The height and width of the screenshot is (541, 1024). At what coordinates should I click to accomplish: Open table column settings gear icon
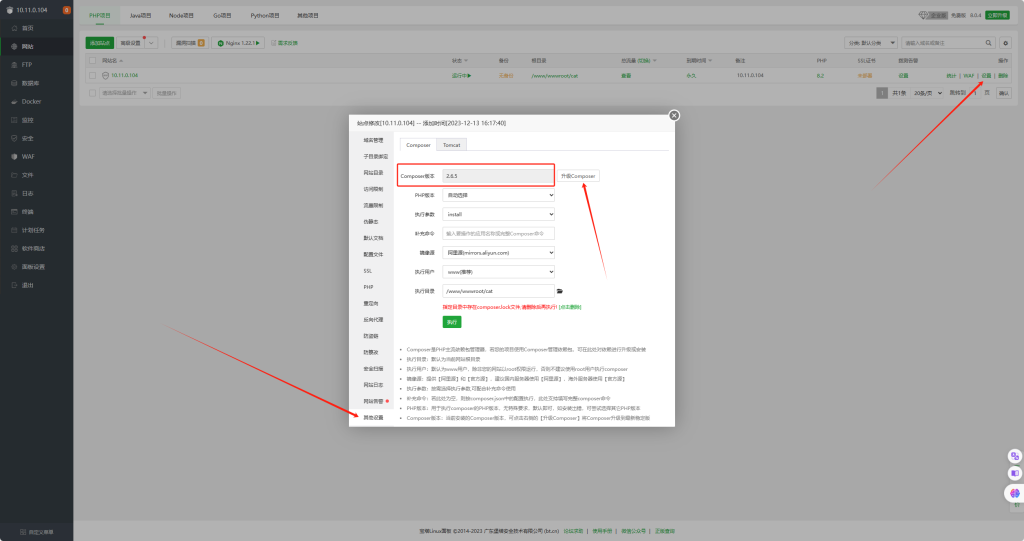pos(1005,43)
